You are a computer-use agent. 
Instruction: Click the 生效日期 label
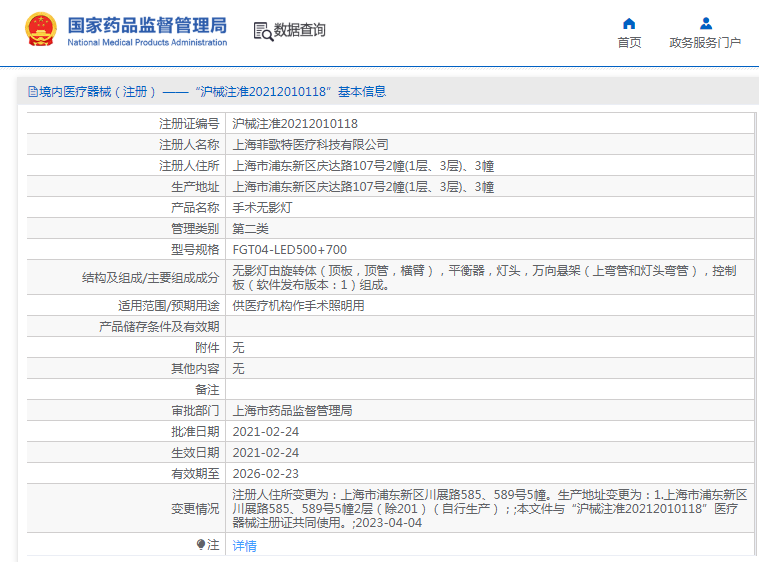coord(195,453)
